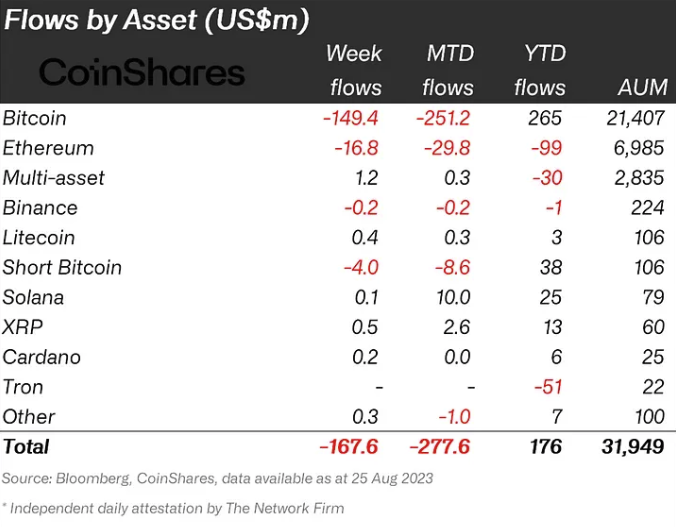Viewport: 676px width, 527px height.
Task: Click The Network Firm attestation footnote
Action: click(173, 508)
